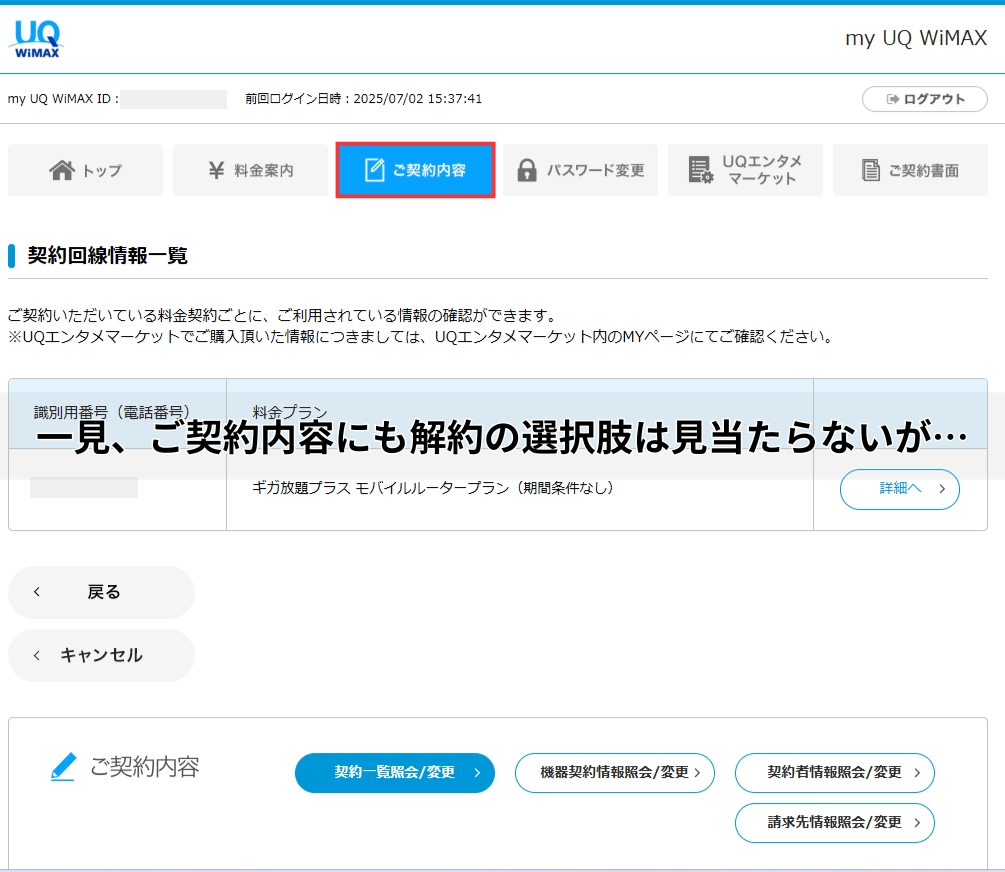Click chevron arrow on 詳細へ button

(942, 489)
